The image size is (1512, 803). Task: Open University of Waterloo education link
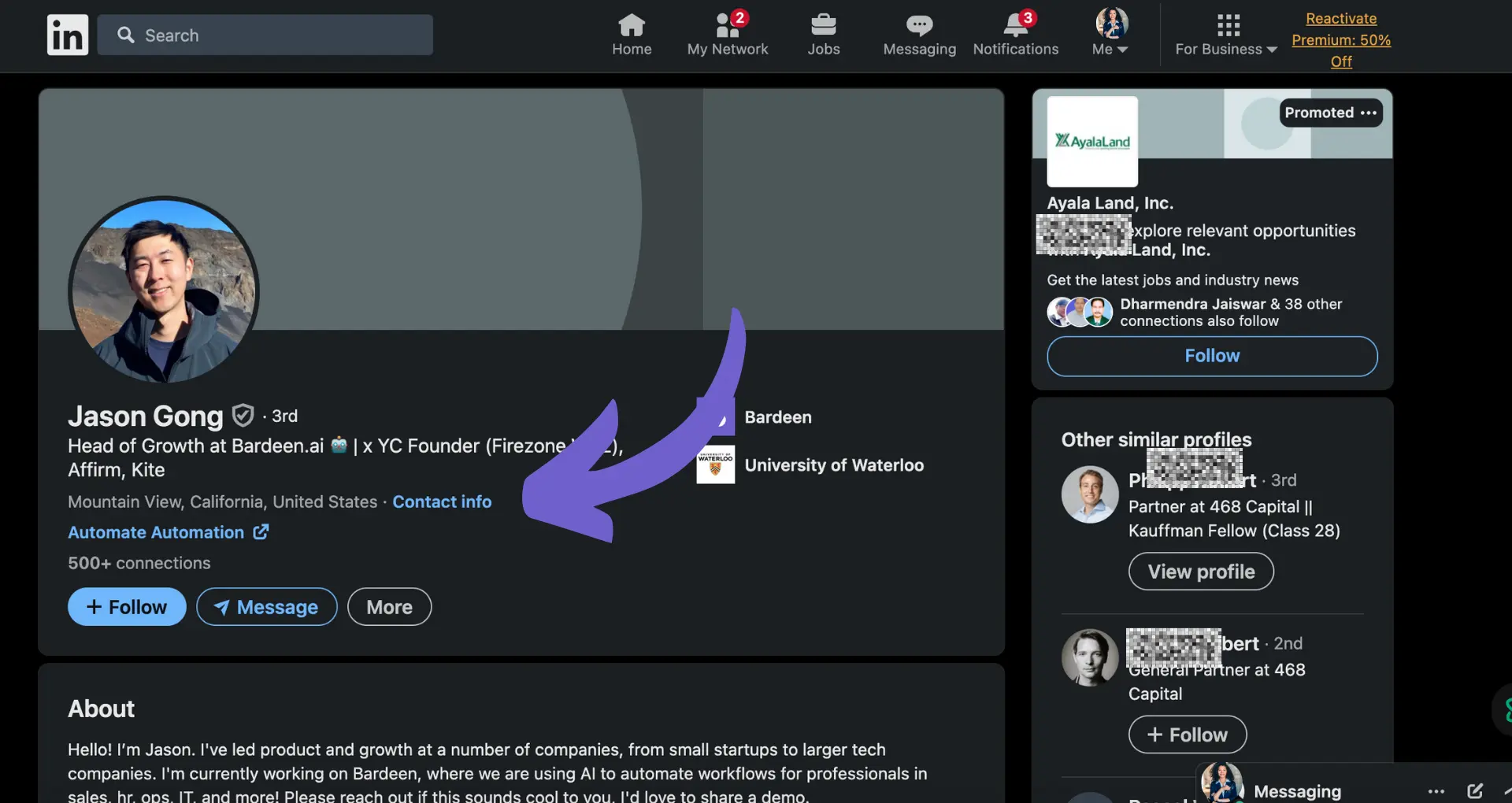coord(834,465)
